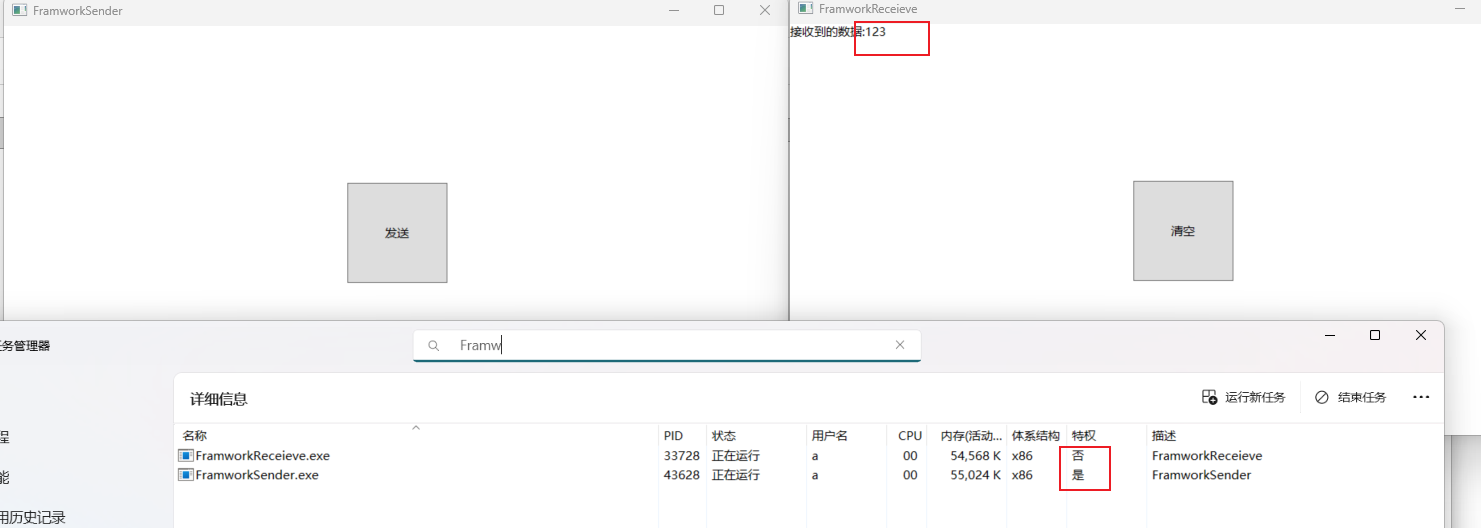Click the FramworkSender window title icon

pyautogui.click(x=18, y=10)
